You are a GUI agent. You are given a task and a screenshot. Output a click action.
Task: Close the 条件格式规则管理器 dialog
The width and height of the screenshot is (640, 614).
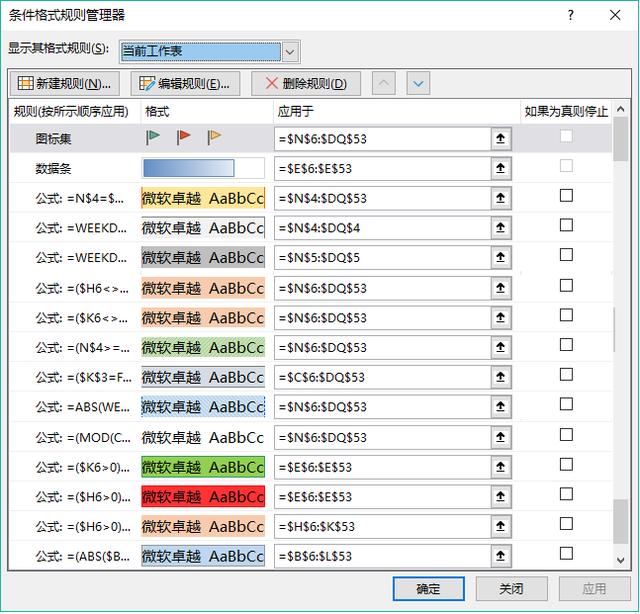(x=615, y=16)
